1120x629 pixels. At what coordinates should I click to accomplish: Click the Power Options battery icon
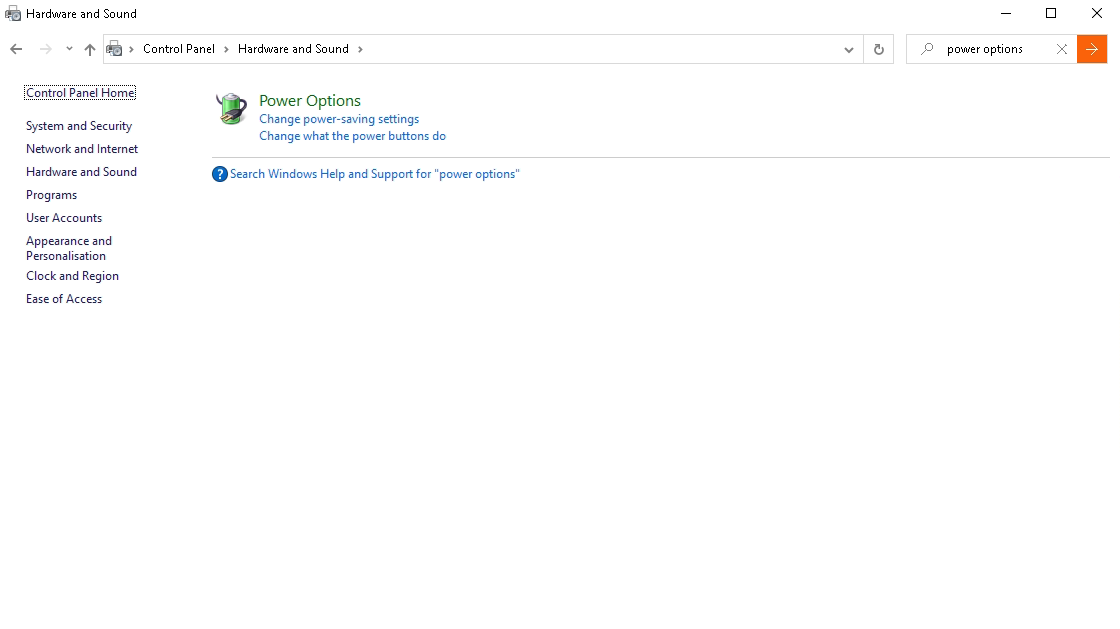coord(231,109)
